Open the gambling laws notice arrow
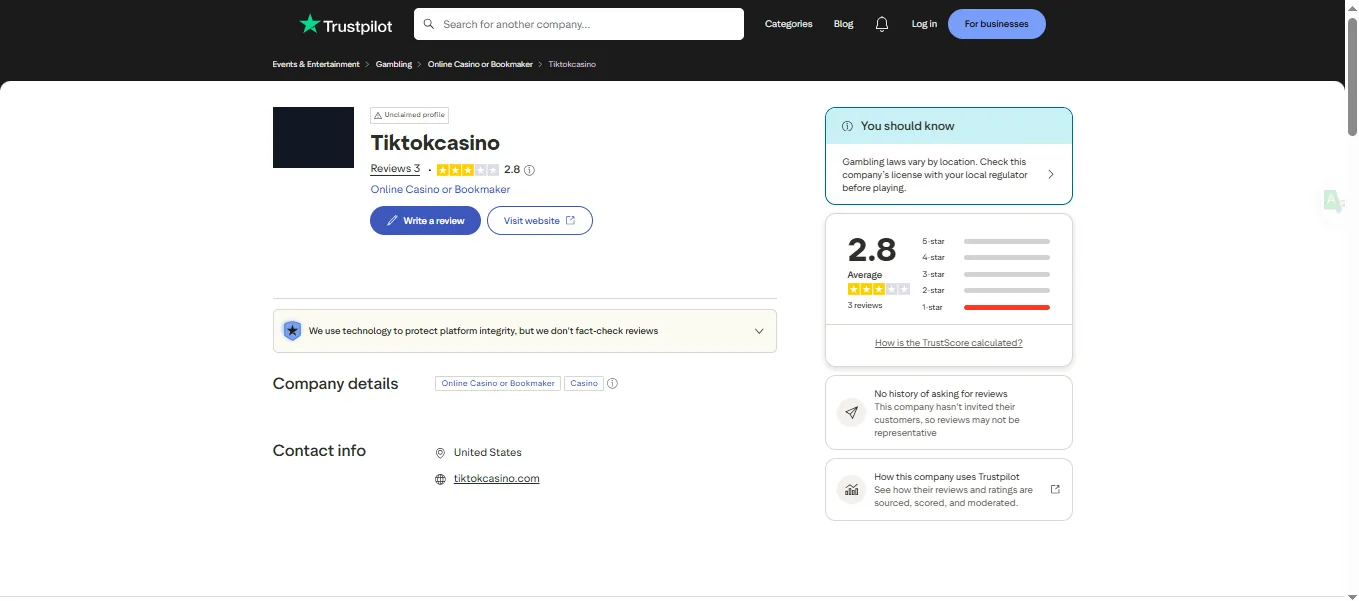Viewport: 1359px width, 601px height. coord(1051,174)
